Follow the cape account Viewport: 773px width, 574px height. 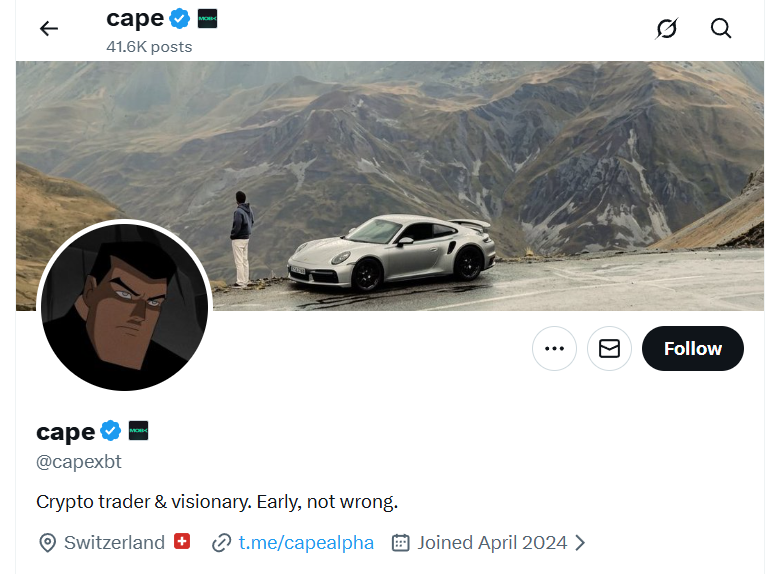[692, 349]
